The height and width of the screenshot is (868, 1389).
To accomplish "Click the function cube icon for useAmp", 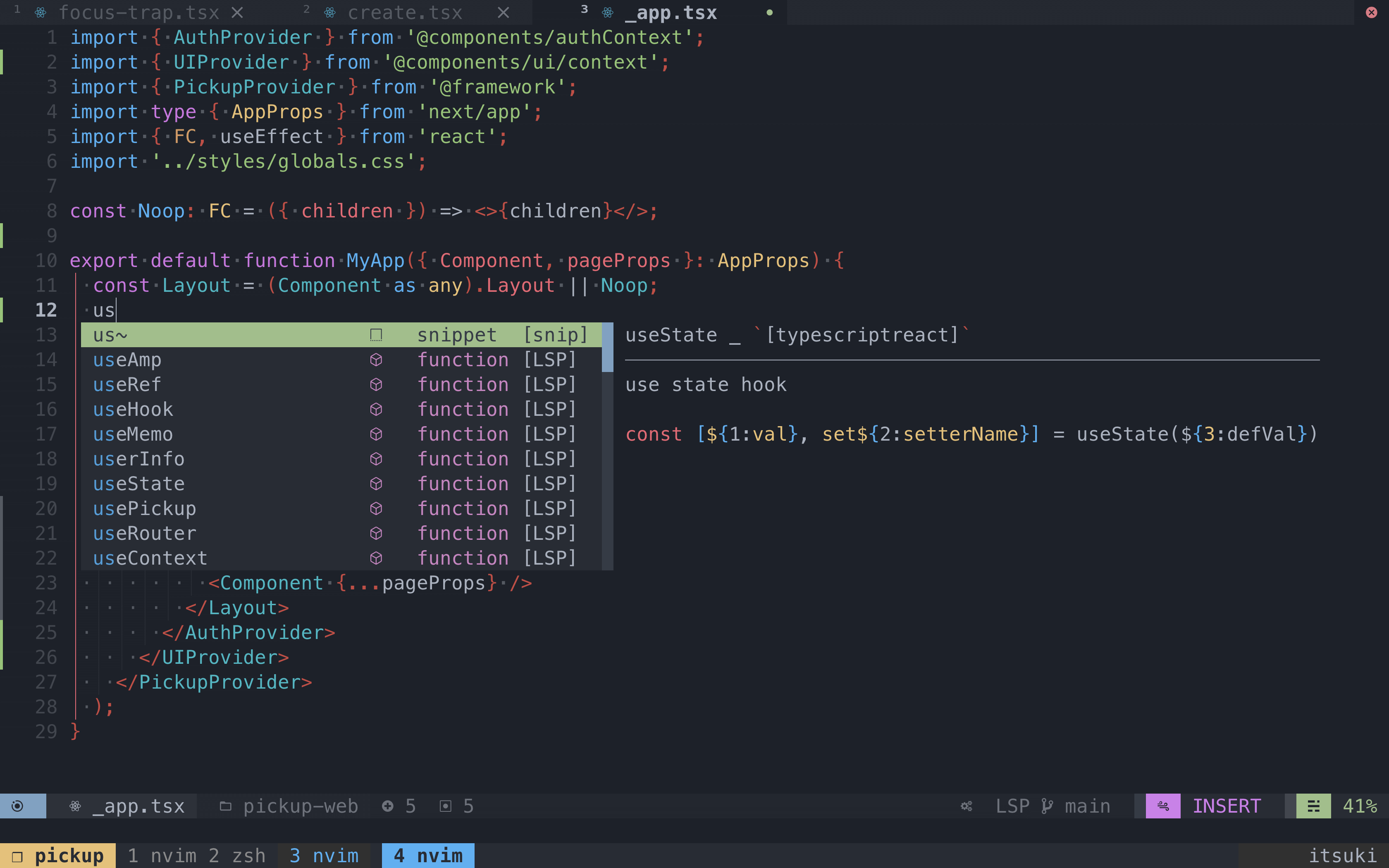I will (376, 359).
